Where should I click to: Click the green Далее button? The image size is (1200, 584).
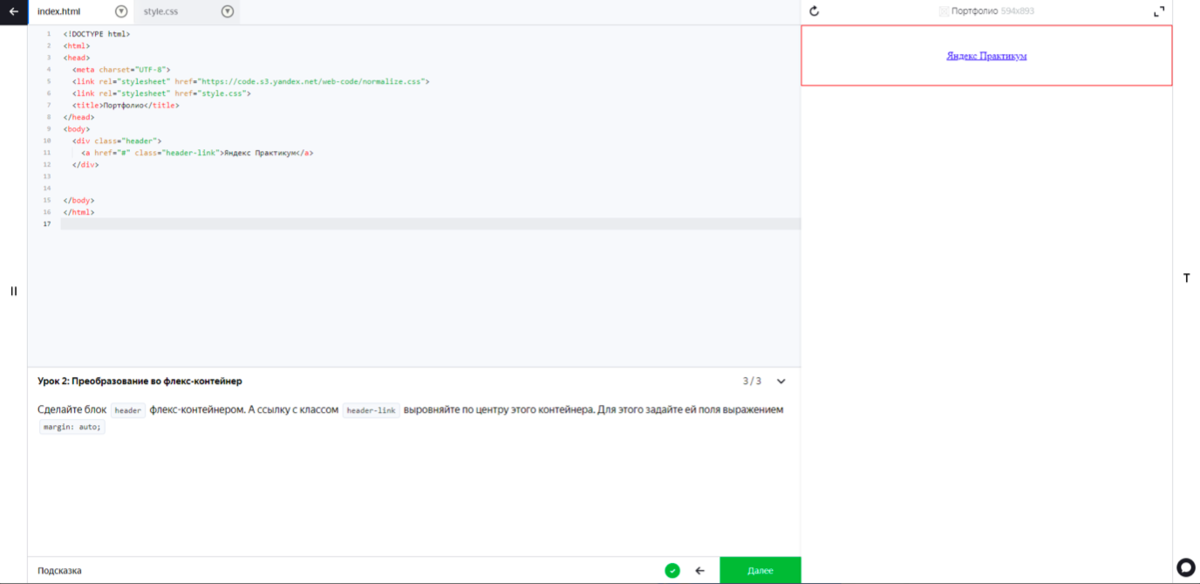760,570
